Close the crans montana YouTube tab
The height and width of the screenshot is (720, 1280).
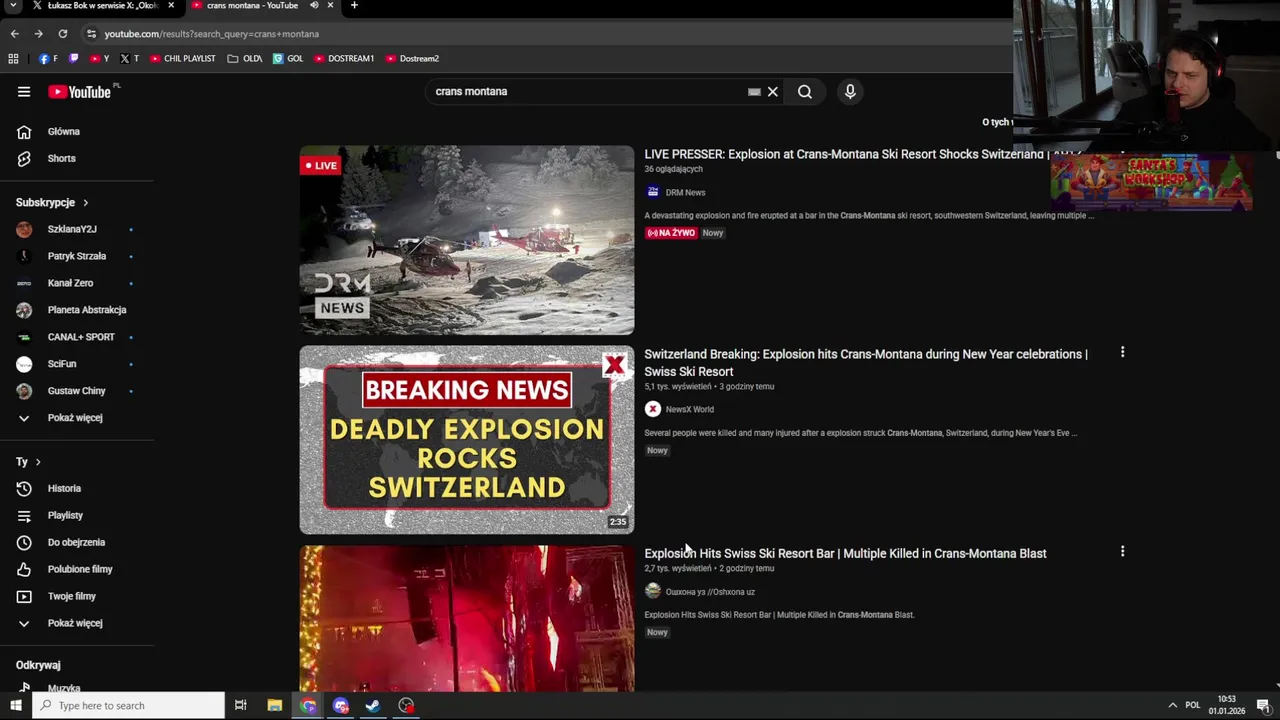click(330, 6)
